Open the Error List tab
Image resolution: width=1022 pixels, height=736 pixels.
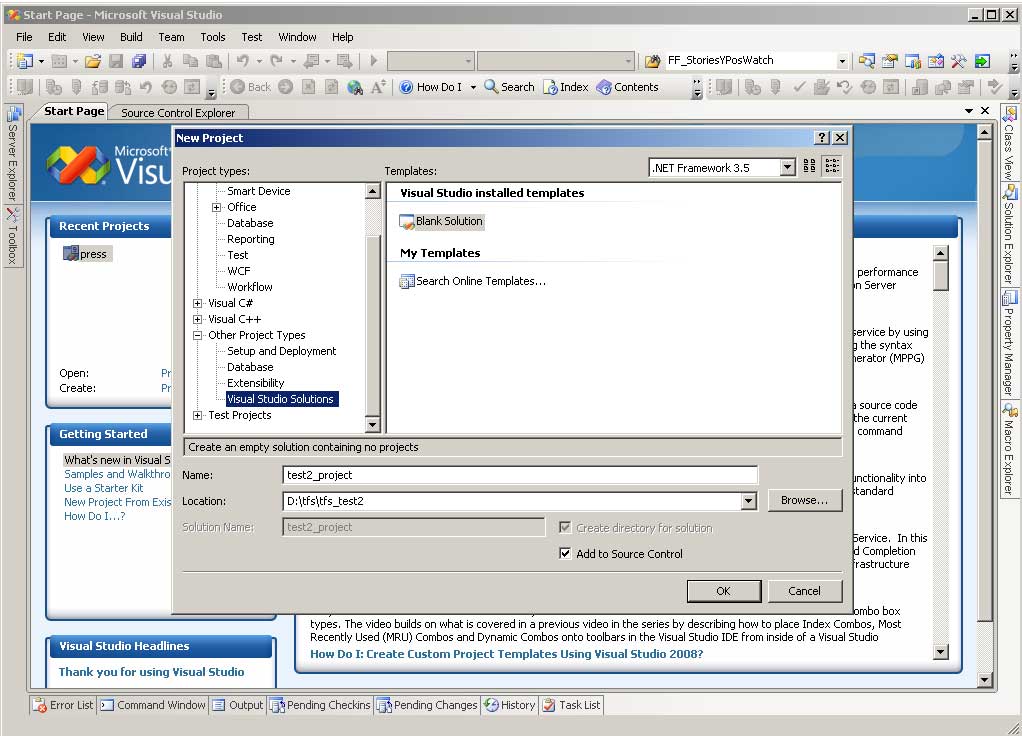(65, 705)
